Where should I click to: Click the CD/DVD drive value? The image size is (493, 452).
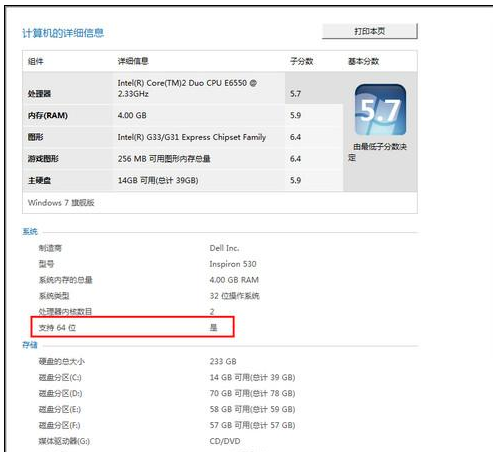[x=225, y=441]
